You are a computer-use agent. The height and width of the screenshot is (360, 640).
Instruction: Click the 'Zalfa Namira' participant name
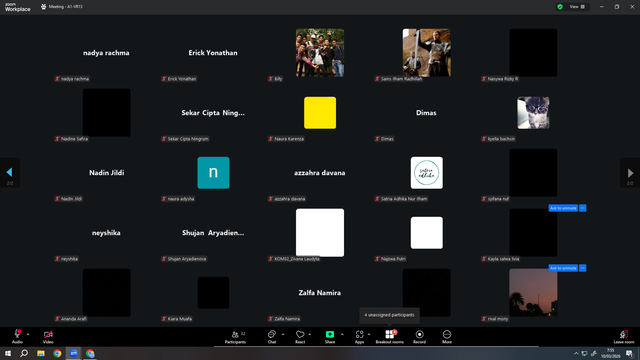click(x=320, y=293)
